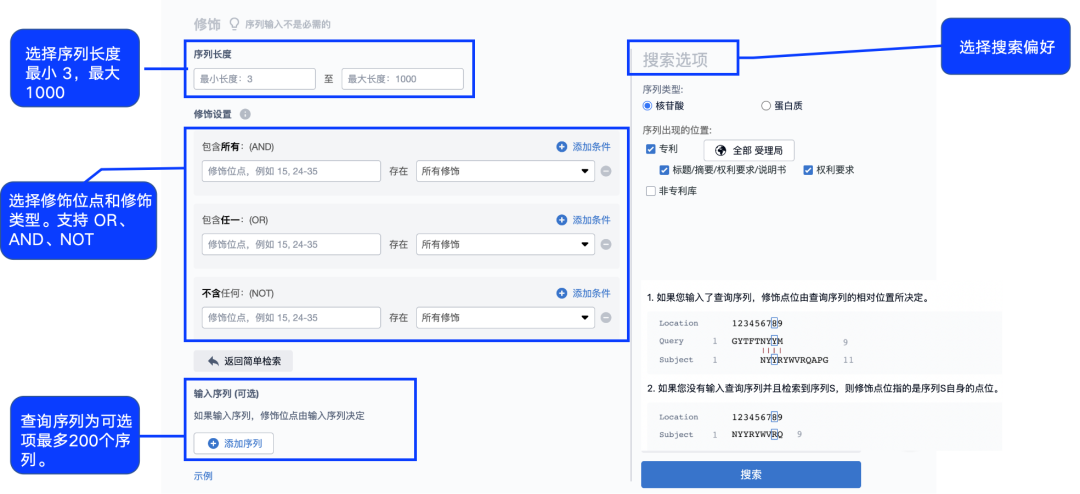This screenshot has width=1080, height=494.
Task: Click the plus icon in the NOT section
Action: point(562,293)
